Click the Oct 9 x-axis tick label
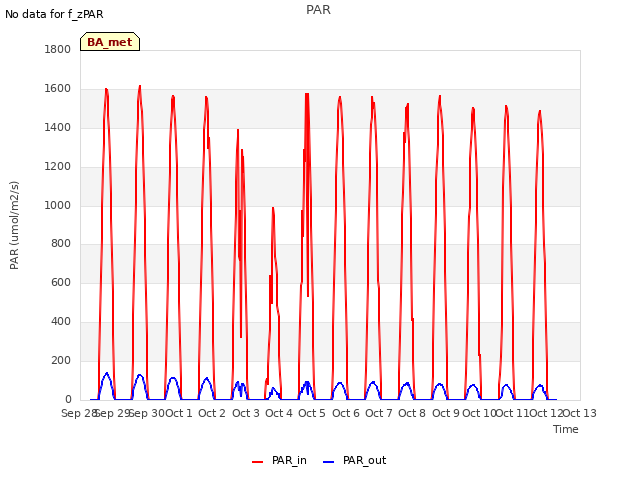 (446, 413)
